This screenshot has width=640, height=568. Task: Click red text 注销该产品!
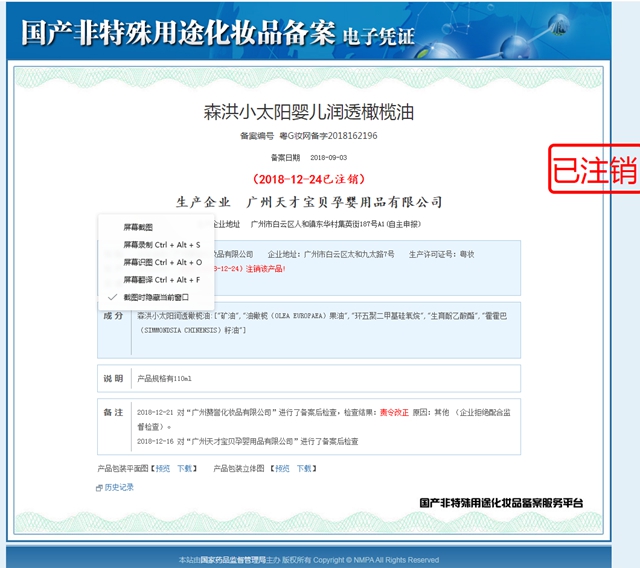click(265, 269)
